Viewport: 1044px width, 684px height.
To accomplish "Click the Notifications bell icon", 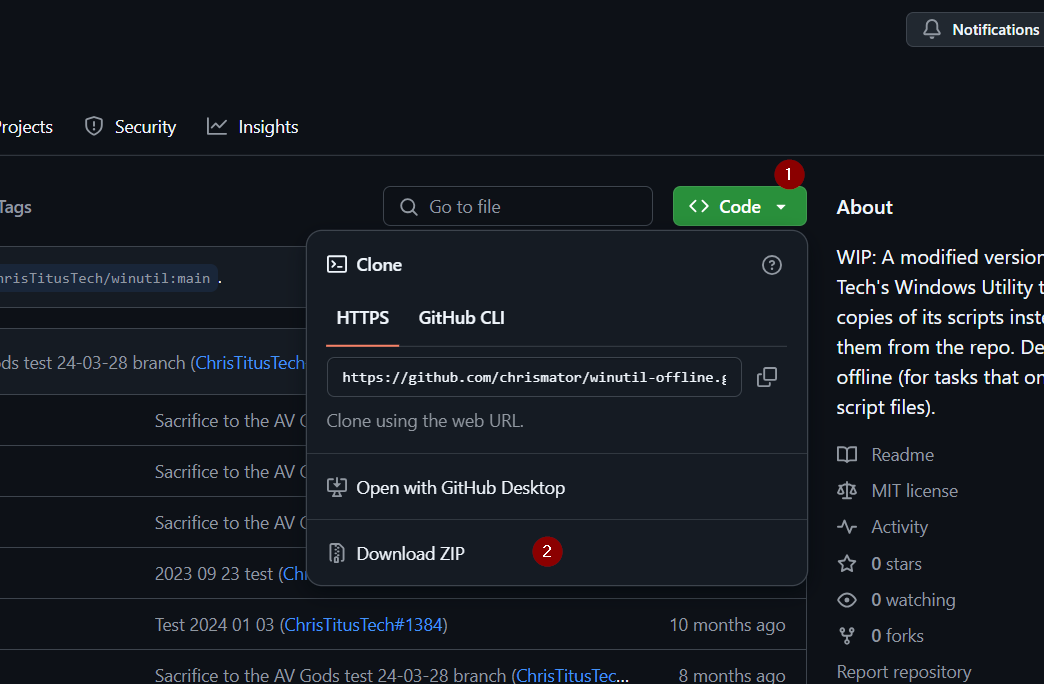I will pyautogui.click(x=931, y=29).
